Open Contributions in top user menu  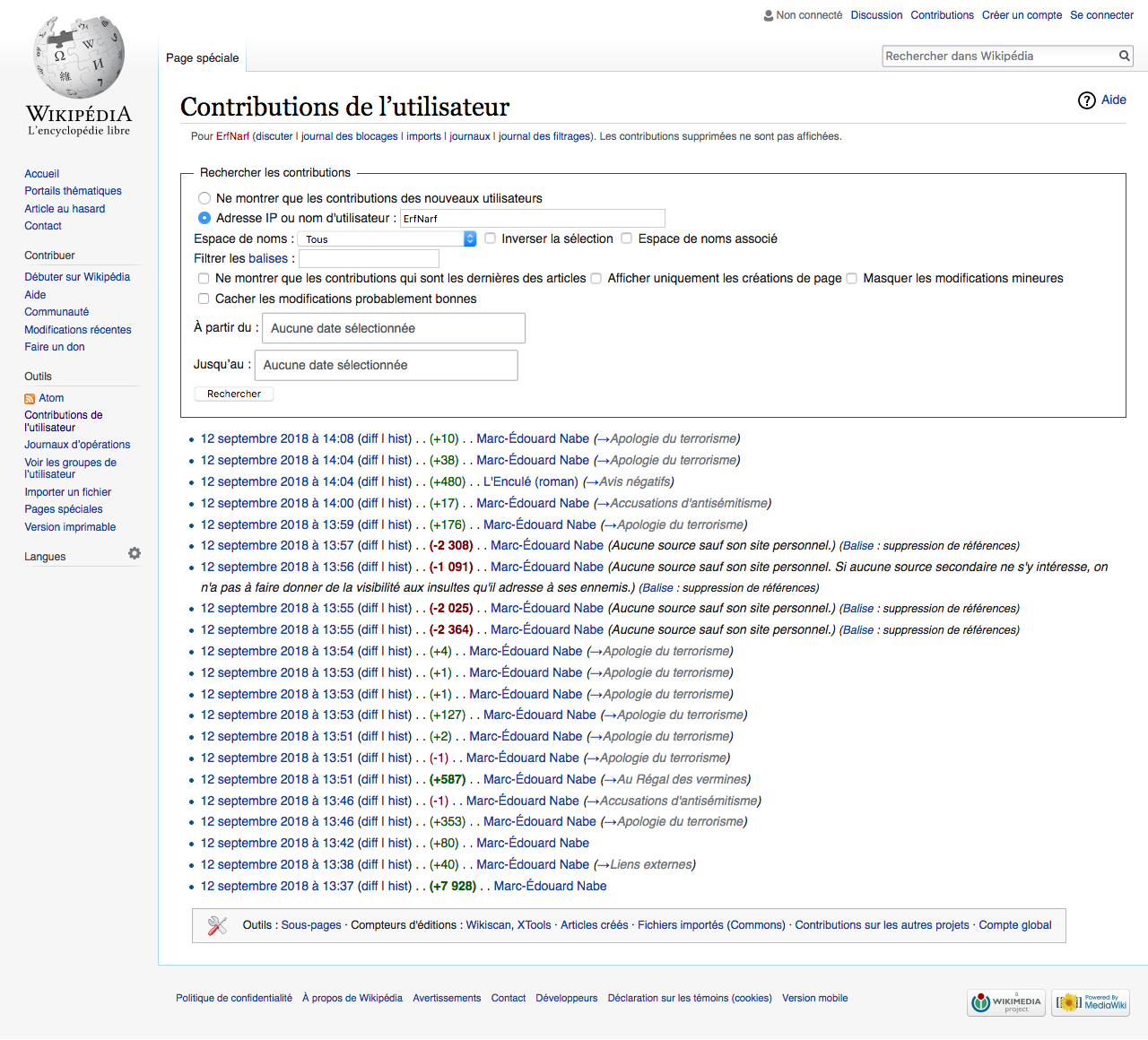pos(942,15)
